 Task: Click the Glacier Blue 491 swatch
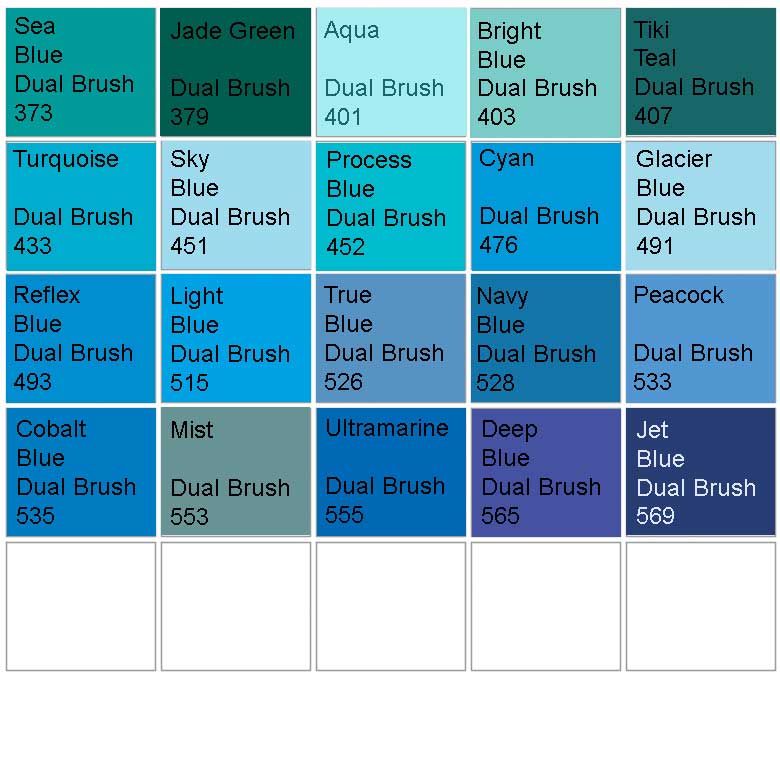[701, 206]
